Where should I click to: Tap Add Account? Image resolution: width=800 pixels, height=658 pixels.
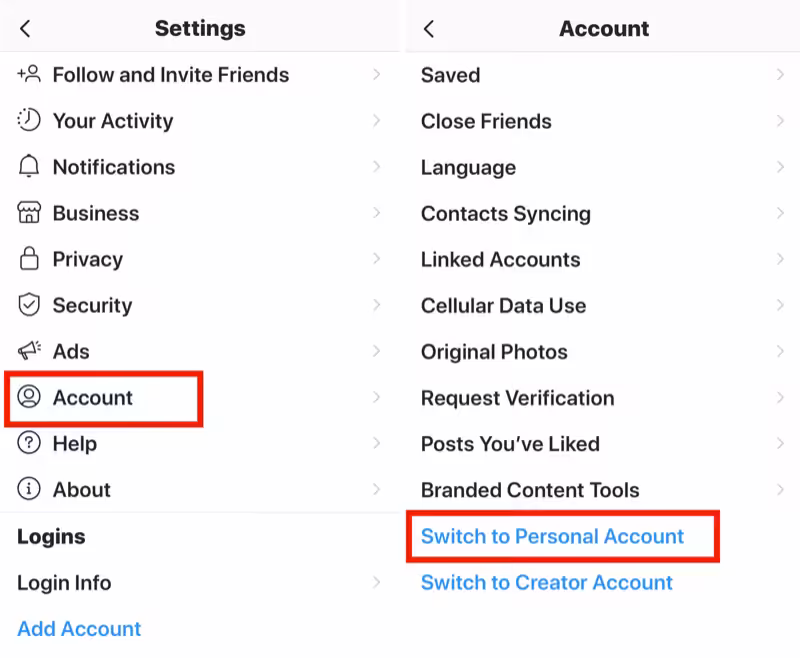click(x=78, y=628)
